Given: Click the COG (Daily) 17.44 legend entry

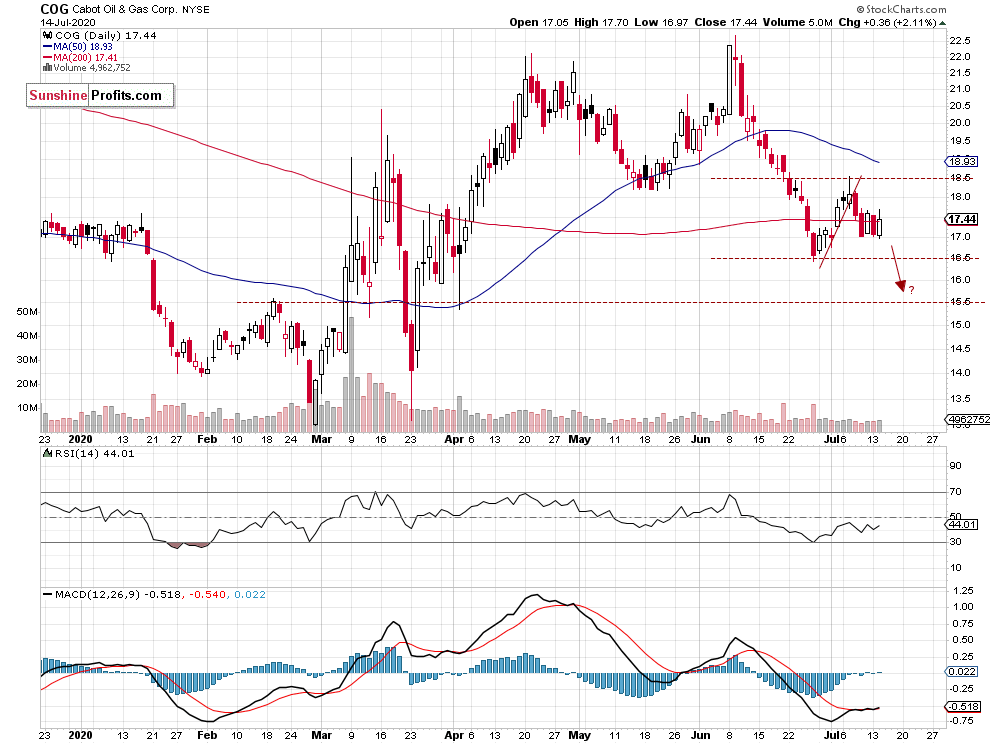Looking at the screenshot, I should pos(105,35).
